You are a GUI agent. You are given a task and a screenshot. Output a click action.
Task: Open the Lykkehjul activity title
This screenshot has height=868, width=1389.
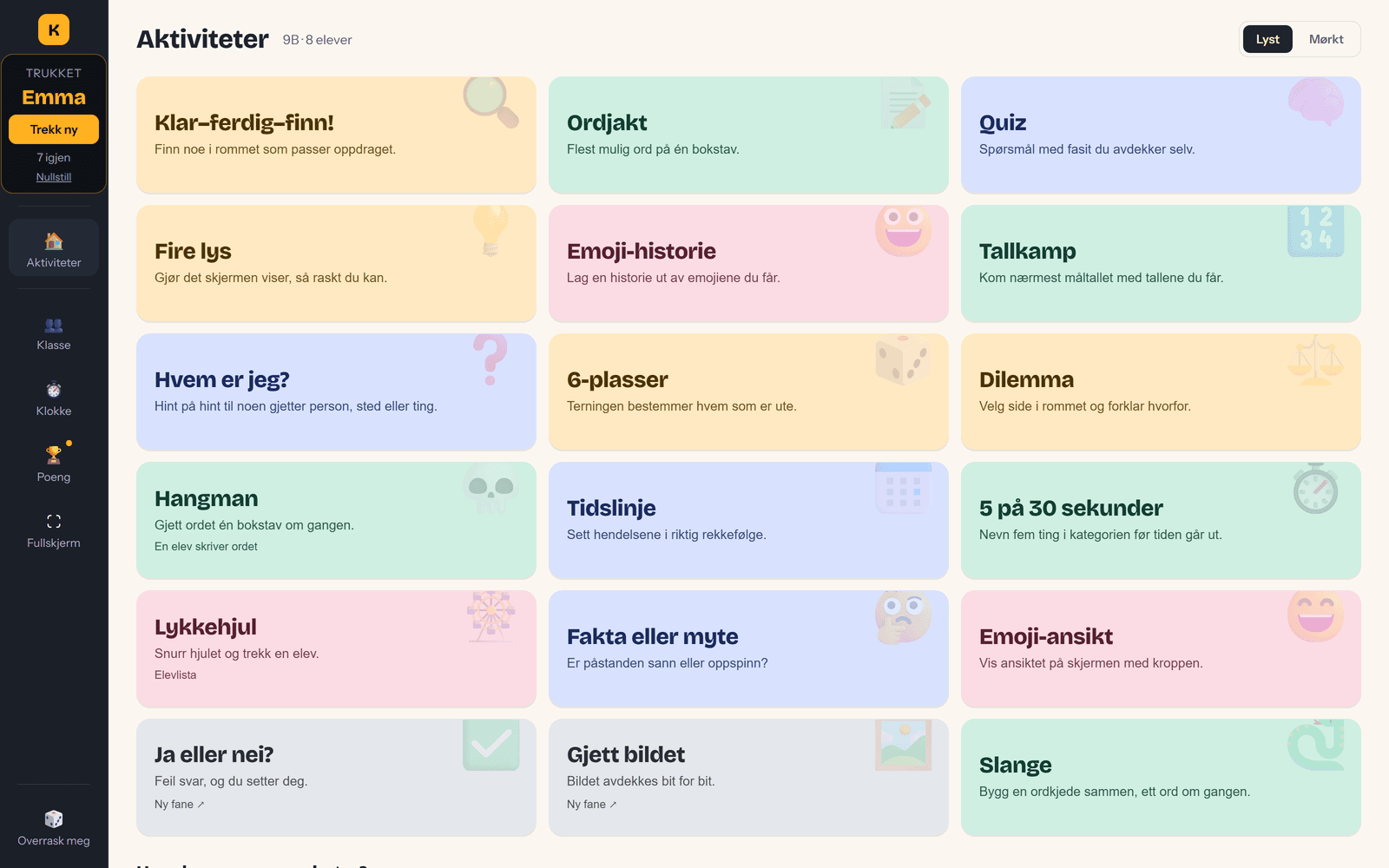206,627
